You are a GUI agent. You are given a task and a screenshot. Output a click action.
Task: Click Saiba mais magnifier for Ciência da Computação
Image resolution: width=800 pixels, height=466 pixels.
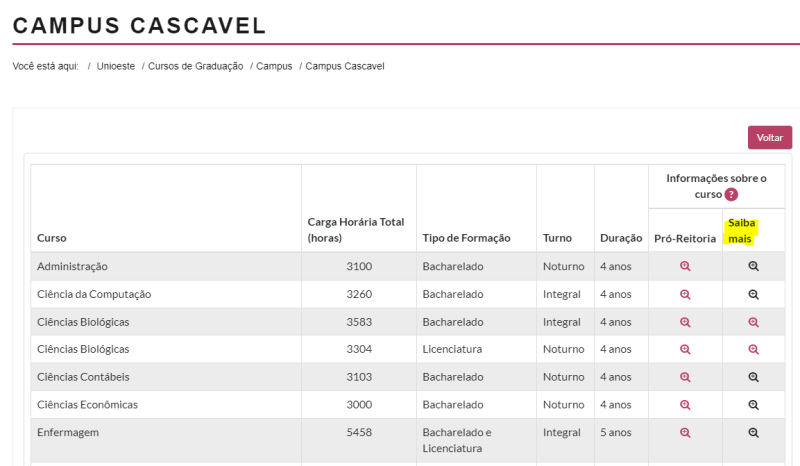coord(754,295)
